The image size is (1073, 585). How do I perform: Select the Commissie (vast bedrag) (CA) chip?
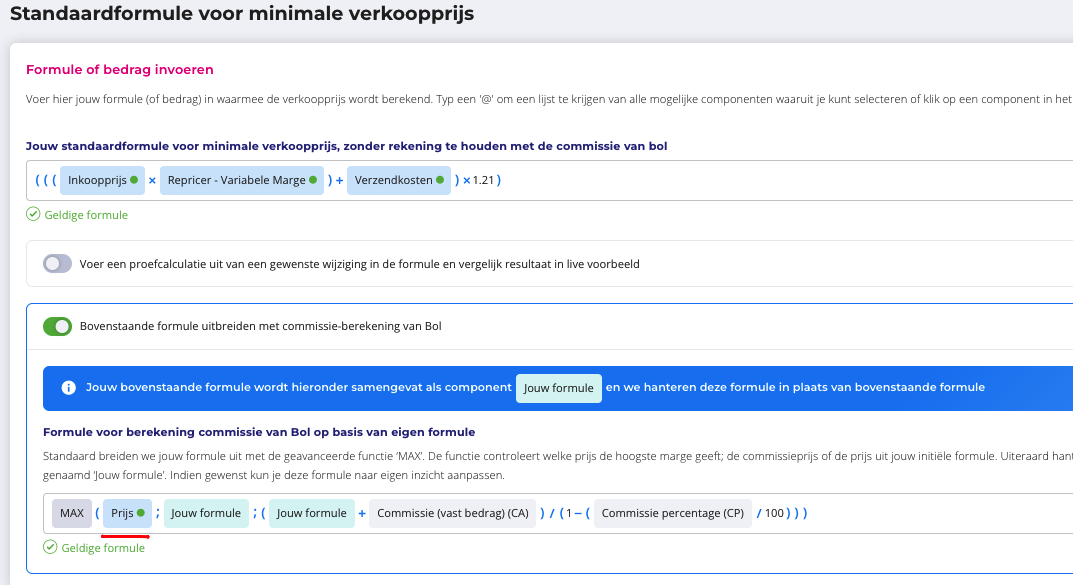452,513
